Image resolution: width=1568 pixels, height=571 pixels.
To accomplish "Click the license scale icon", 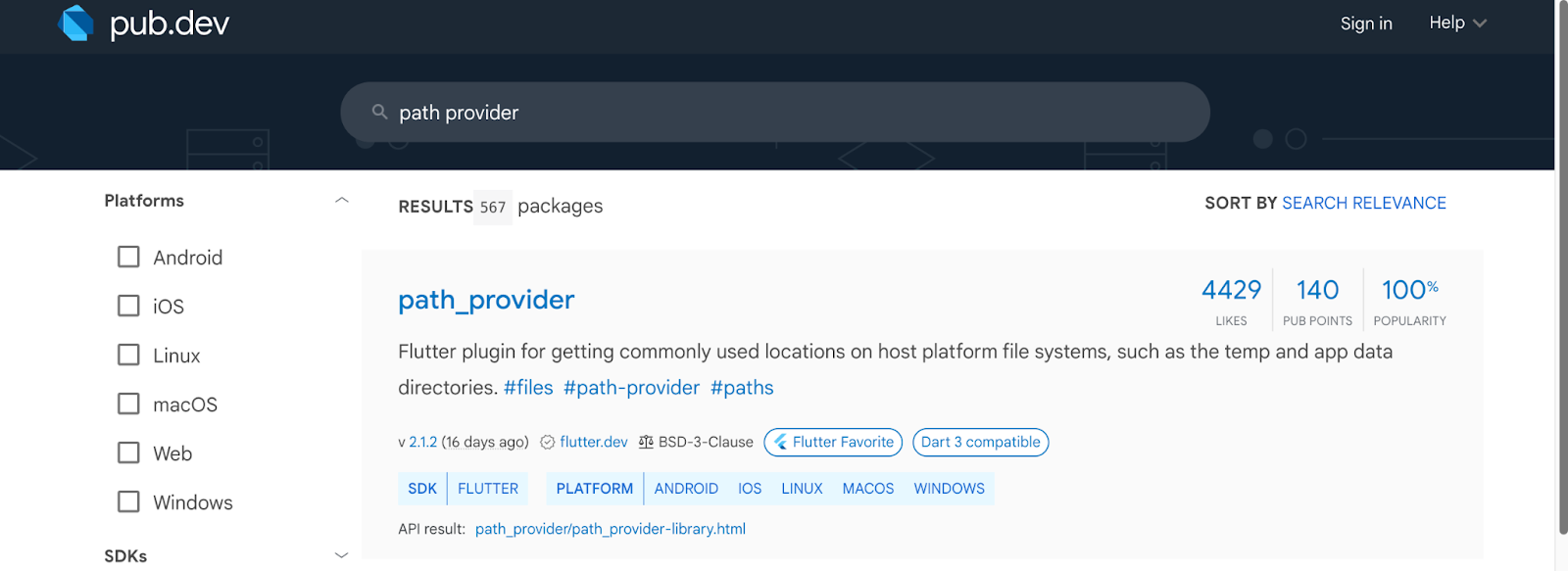I will tap(646, 443).
